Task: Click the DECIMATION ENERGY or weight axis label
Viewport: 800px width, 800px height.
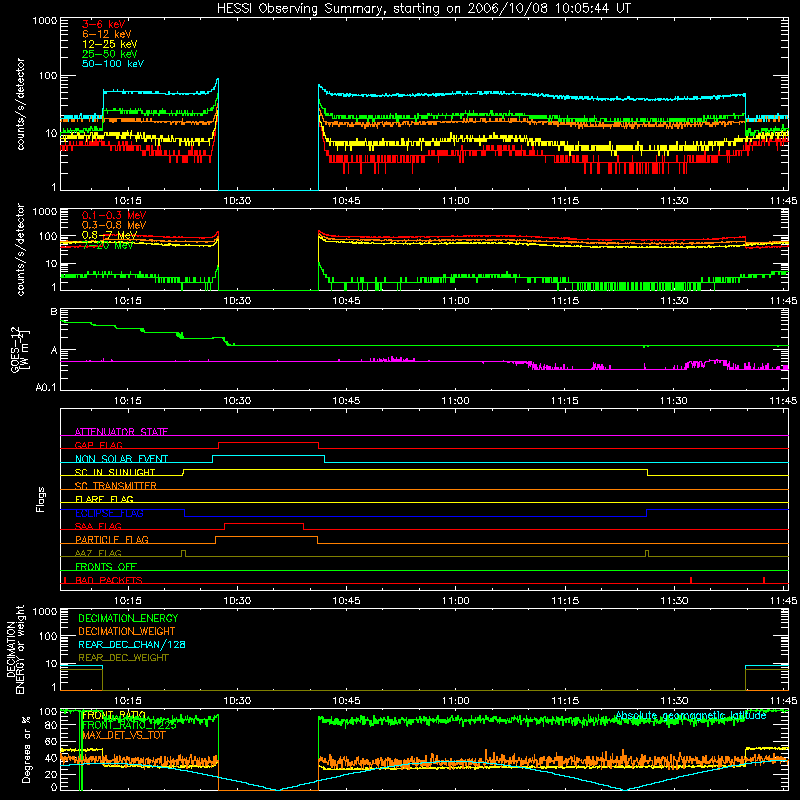Action: [x=15, y=649]
